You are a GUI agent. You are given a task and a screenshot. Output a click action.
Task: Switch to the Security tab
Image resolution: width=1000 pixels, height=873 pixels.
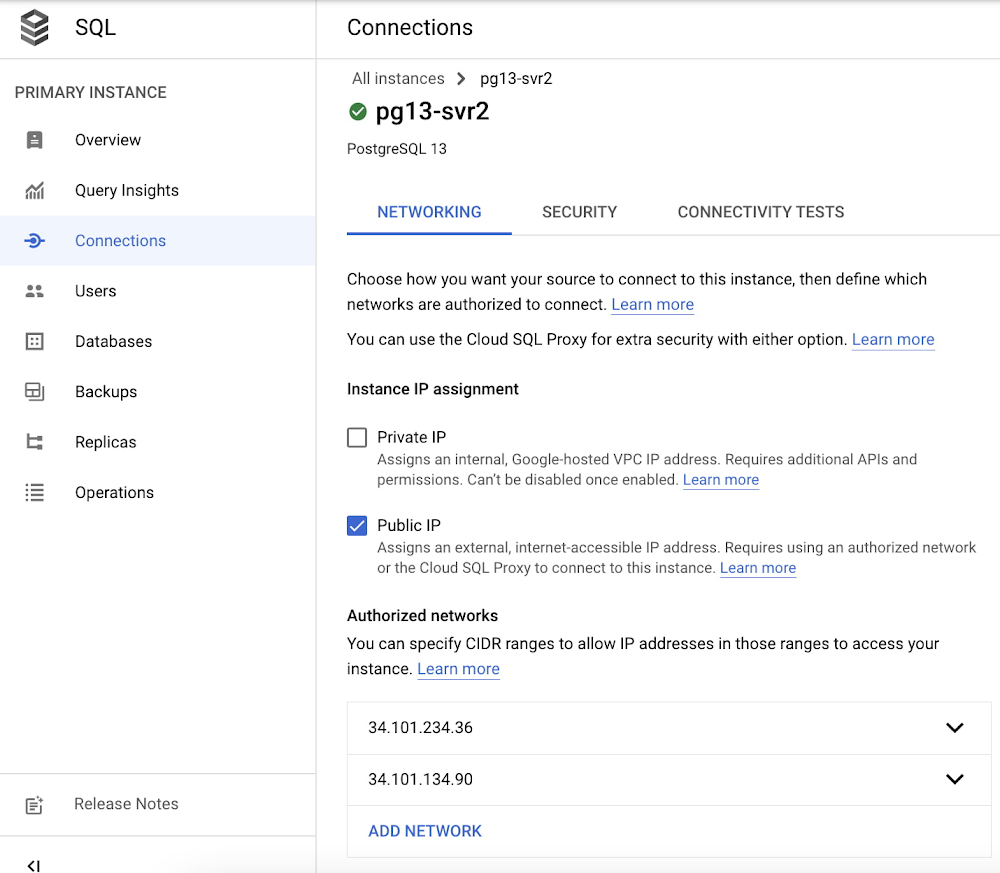pyautogui.click(x=579, y=212)
